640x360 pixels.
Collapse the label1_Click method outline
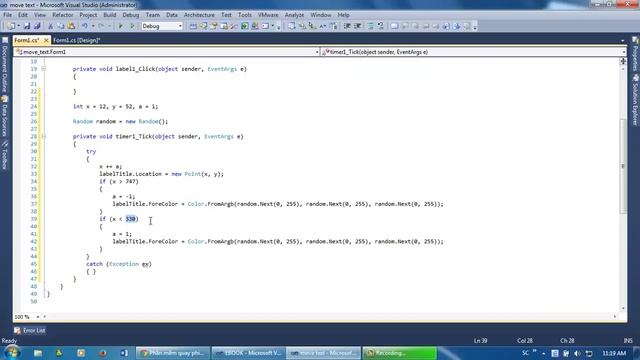coord(43,69)
